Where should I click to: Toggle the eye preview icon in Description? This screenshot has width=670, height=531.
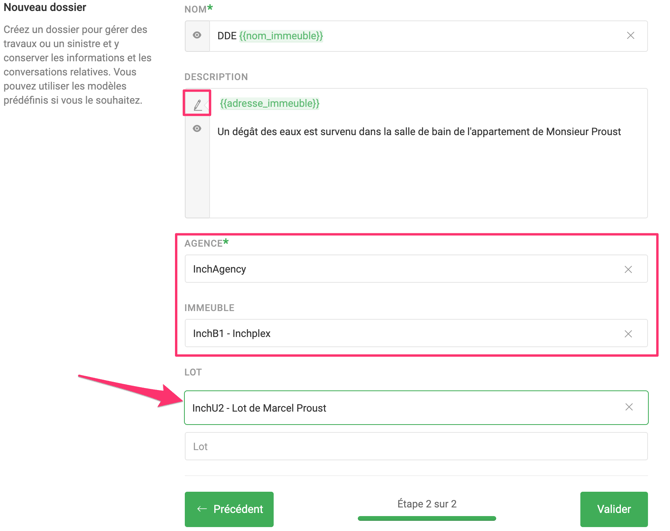(197, 129)
